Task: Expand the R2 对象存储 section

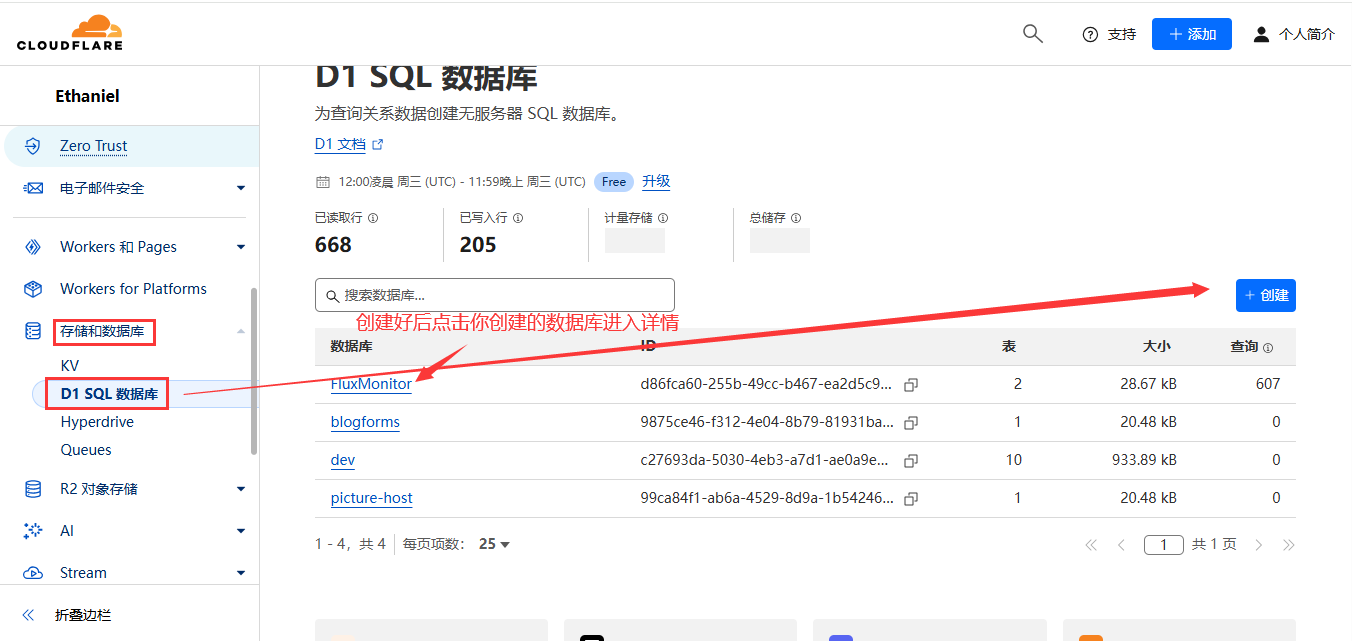Action: (240, 489)
